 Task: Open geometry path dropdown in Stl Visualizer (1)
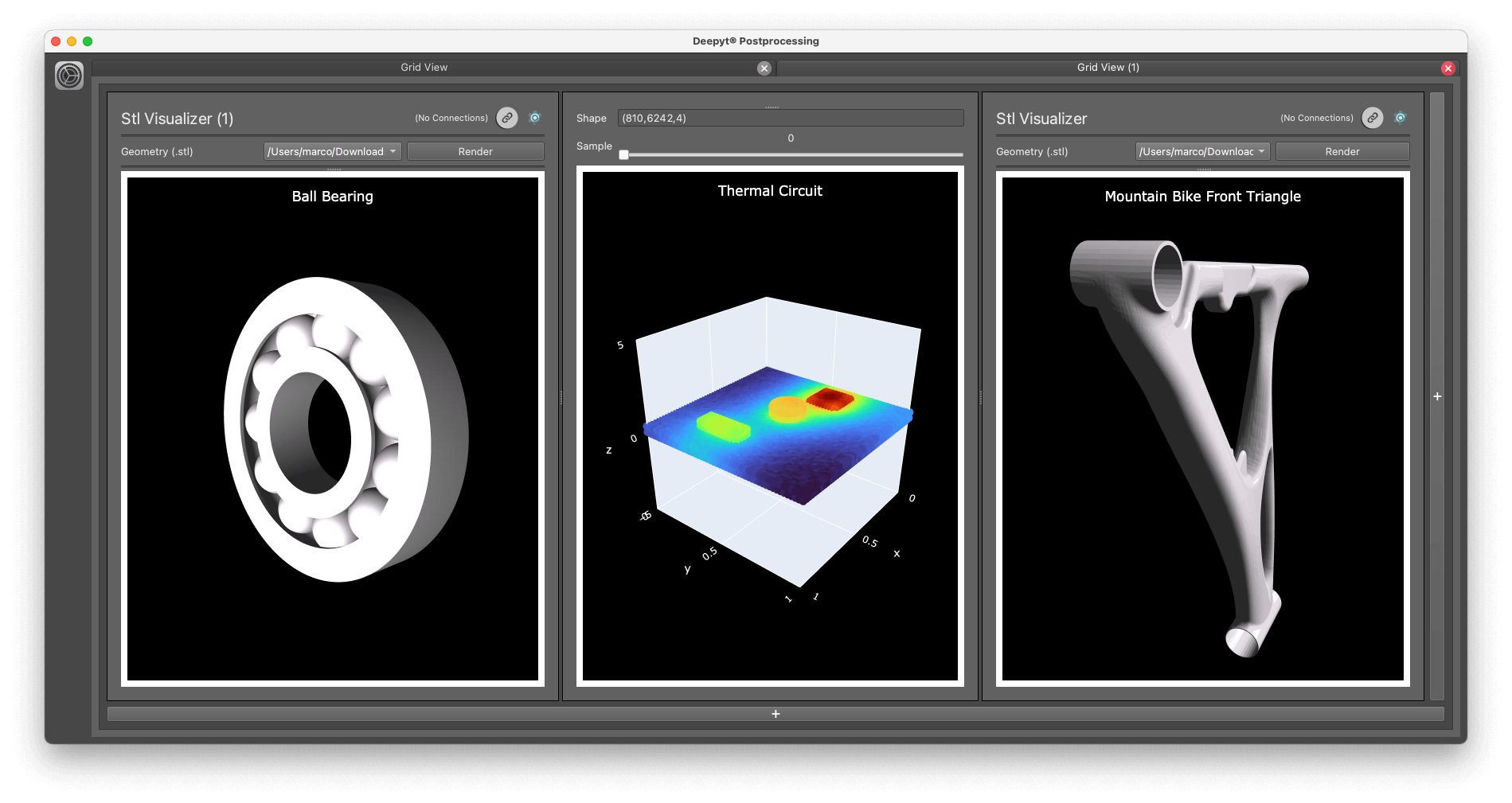[x=333, y=151]
